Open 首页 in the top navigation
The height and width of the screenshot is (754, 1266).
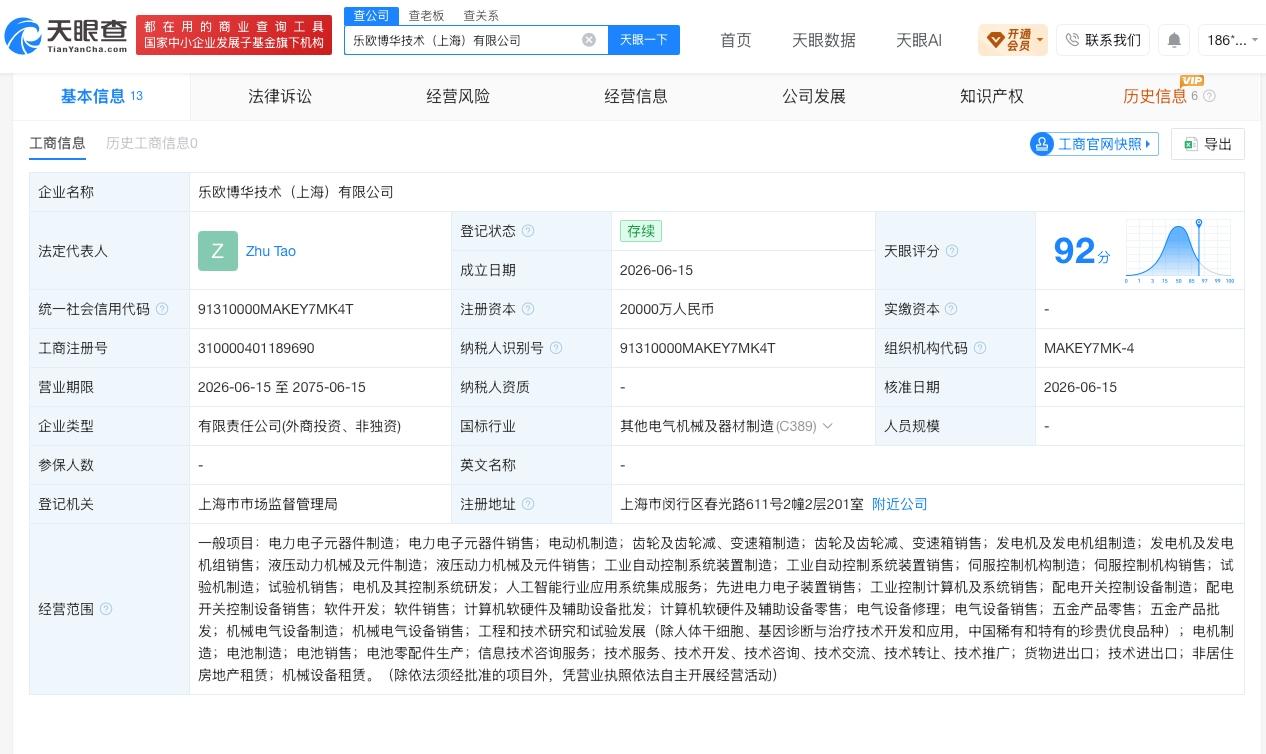736,40
